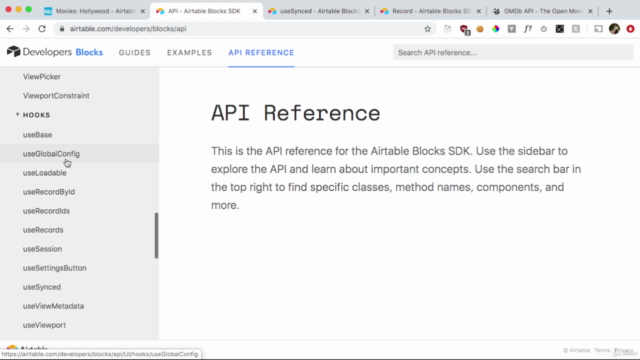Click the red Opera-style circle icon
The image size is (640, 360).
pyautogui.click(x=631, y=29)
